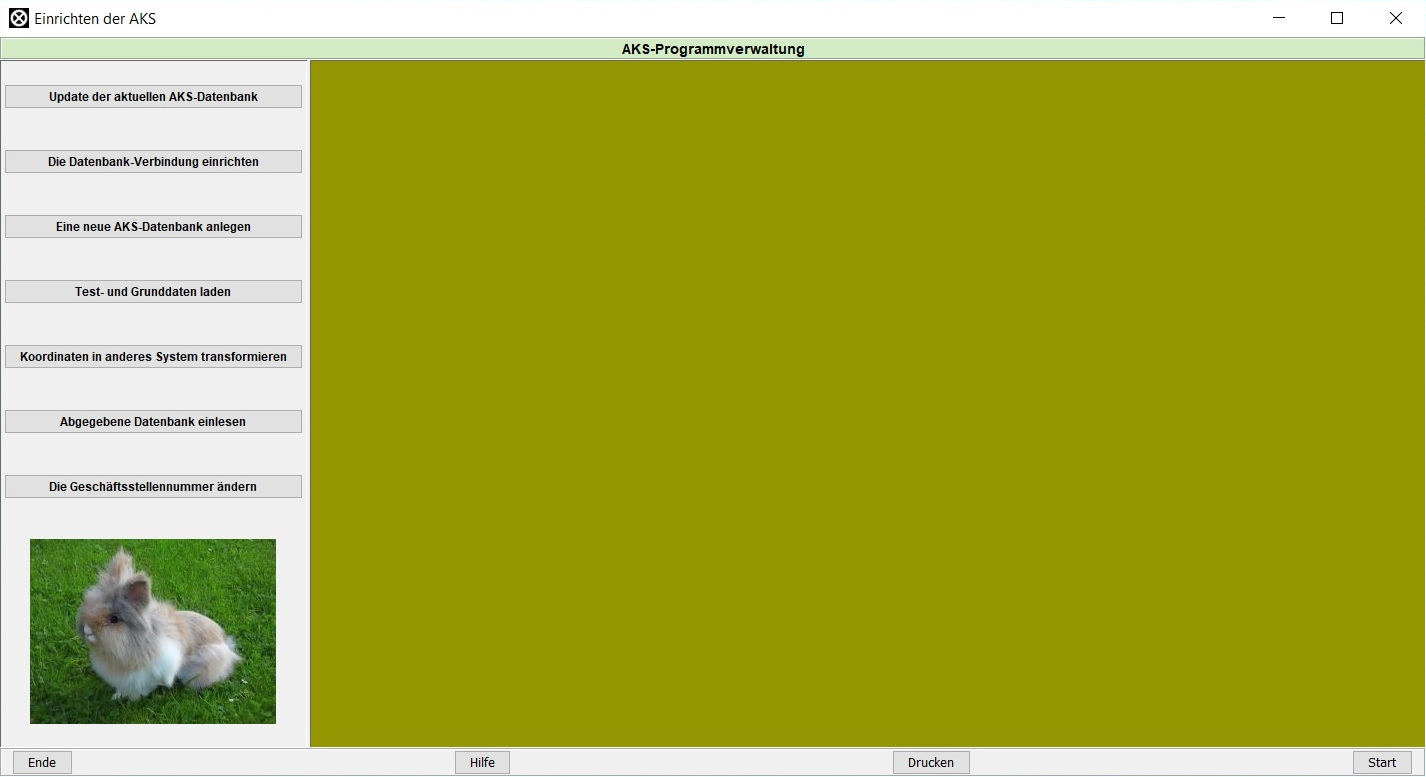Image resolution: width=1426 pixels, height=777 pixels.
Task: Click the AKS-Programmverwaltung header text
Action: pyautogui.click(x=713, y=49)
